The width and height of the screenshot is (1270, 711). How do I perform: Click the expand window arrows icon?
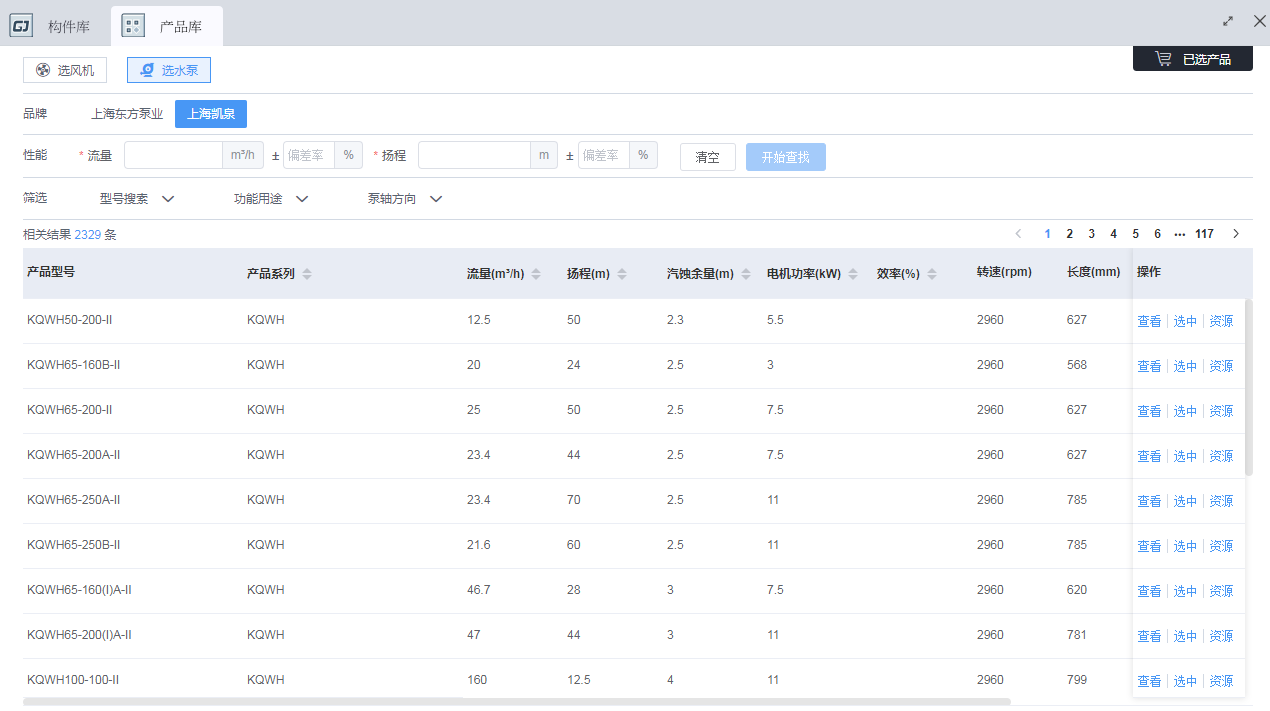1228,21
